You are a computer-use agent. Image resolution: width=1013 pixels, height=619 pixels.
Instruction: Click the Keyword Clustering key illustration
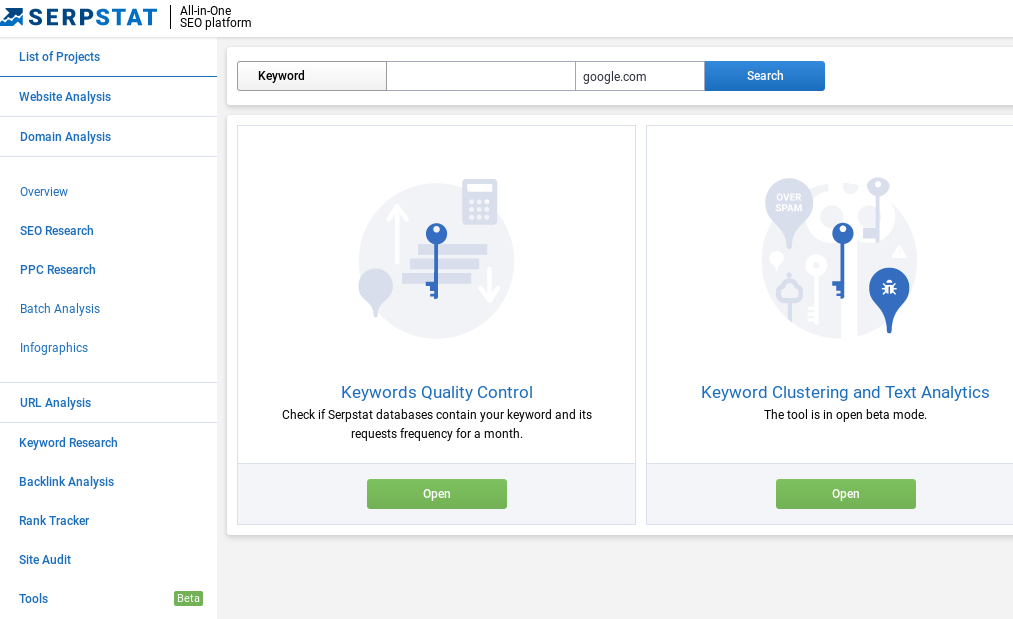[x=839, y=258]
